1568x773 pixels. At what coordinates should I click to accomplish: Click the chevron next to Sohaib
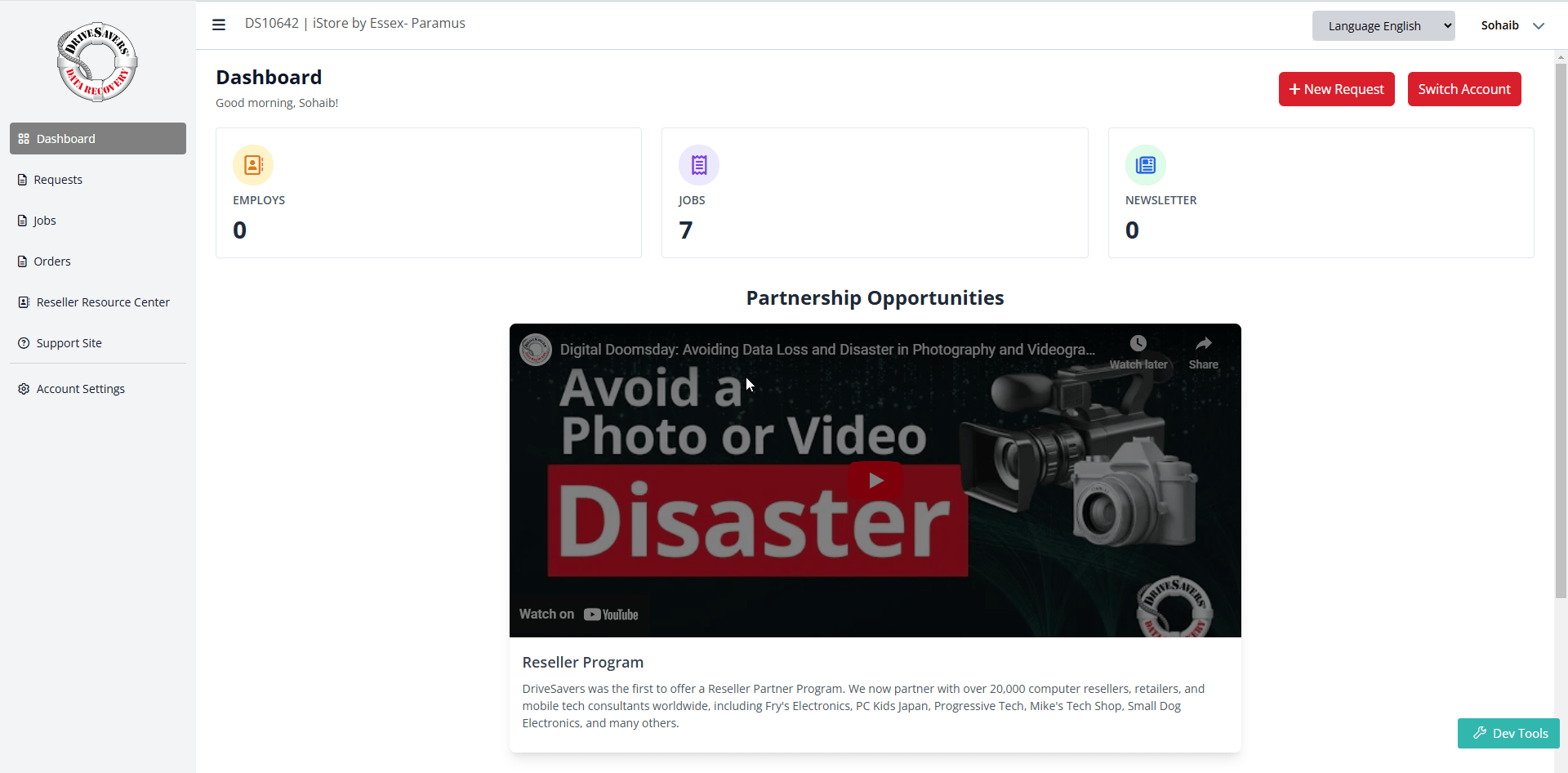(x=1539, y=26)
